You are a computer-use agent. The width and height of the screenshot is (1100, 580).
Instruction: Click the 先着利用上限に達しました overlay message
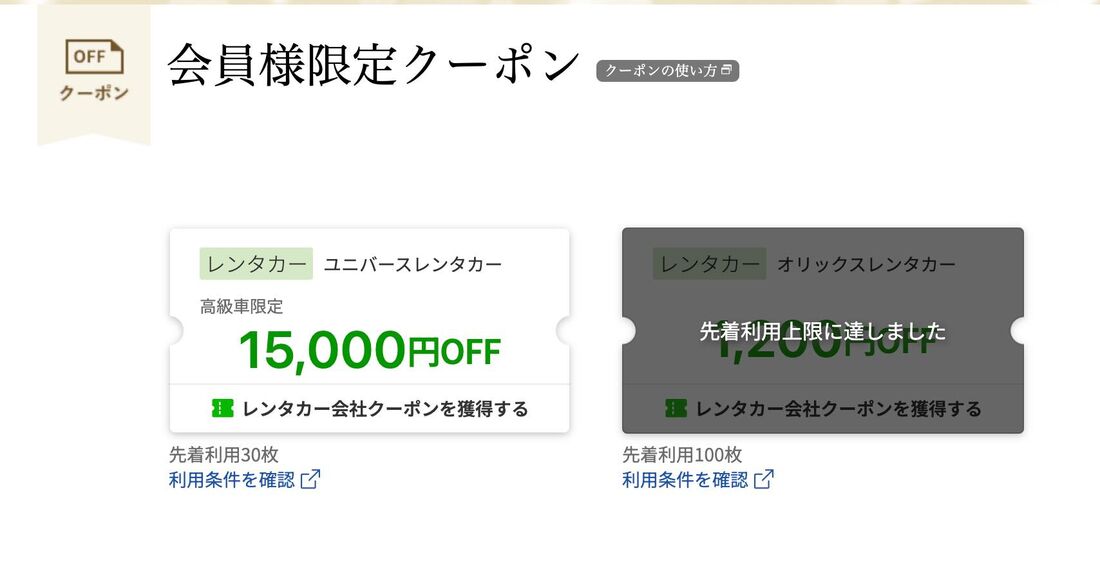point(823,331)
